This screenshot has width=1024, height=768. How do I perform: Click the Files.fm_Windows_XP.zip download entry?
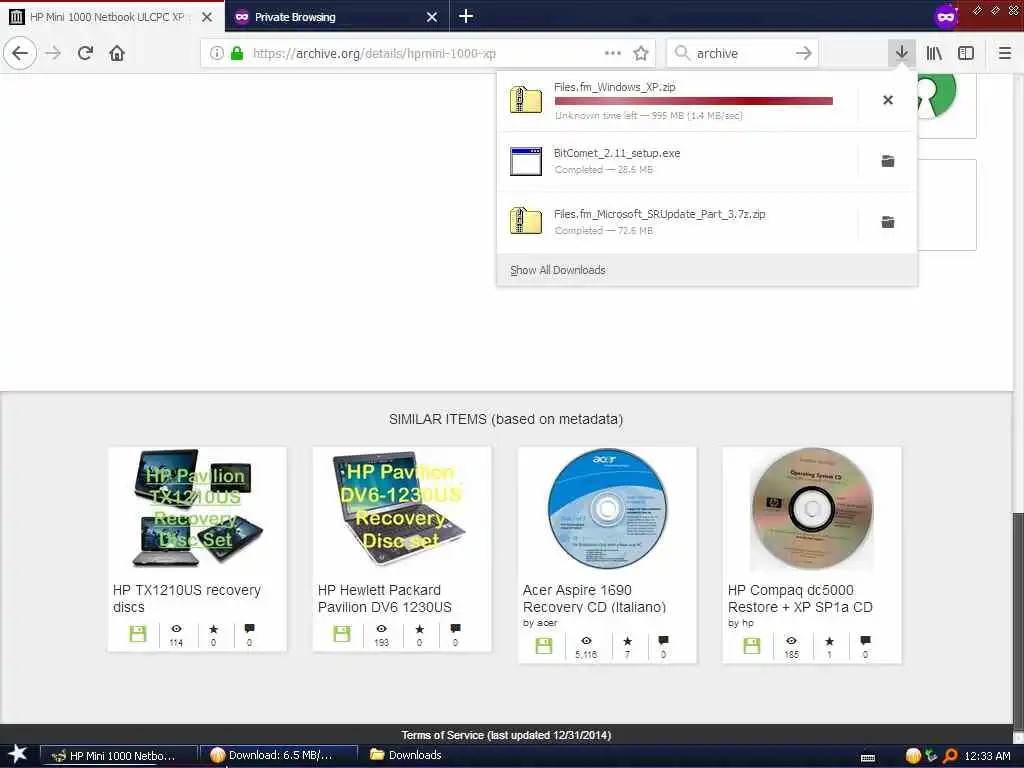677,101
